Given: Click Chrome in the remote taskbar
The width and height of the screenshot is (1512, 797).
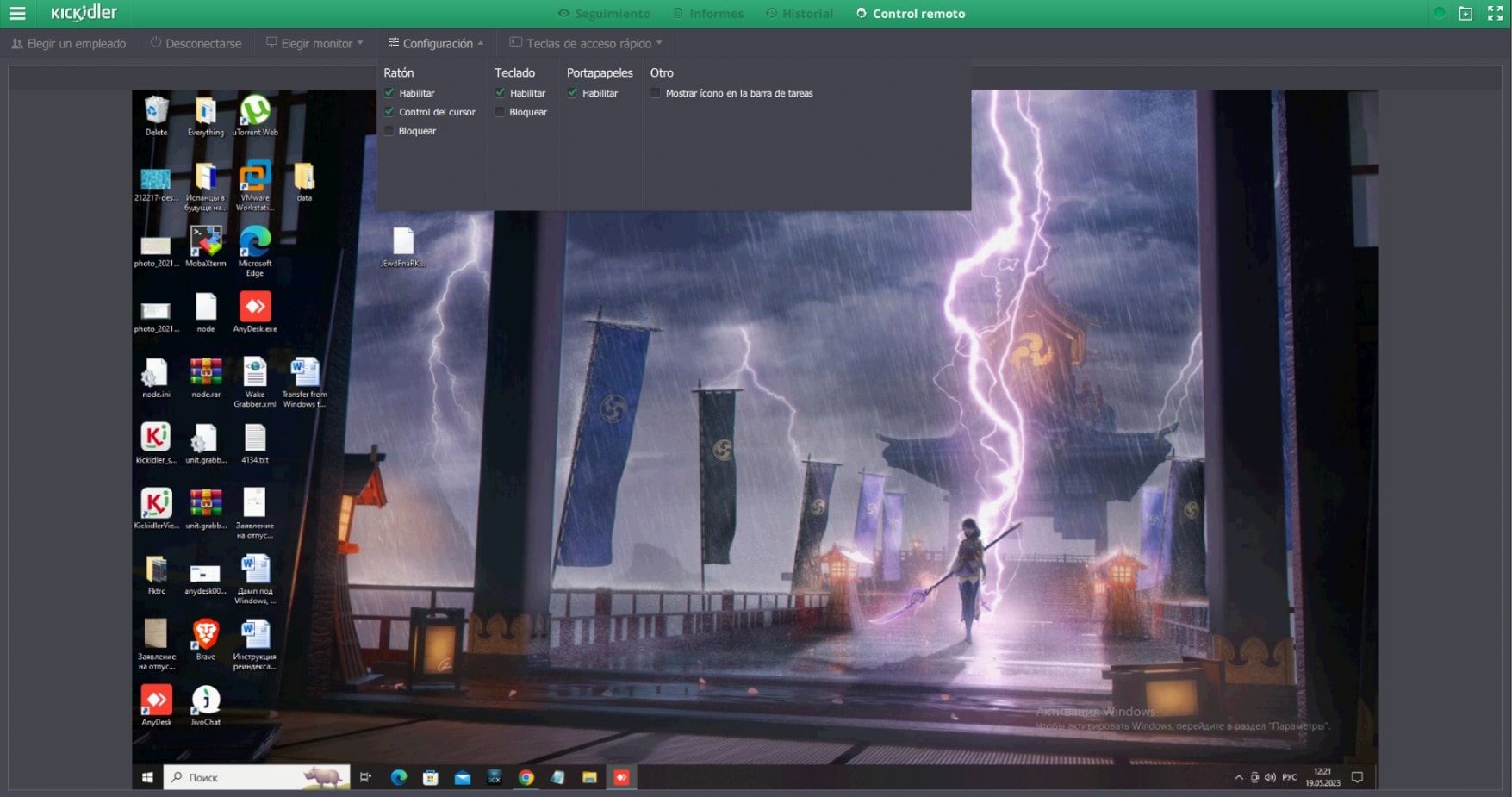Looking at the screenshot, I should [526, 777].
